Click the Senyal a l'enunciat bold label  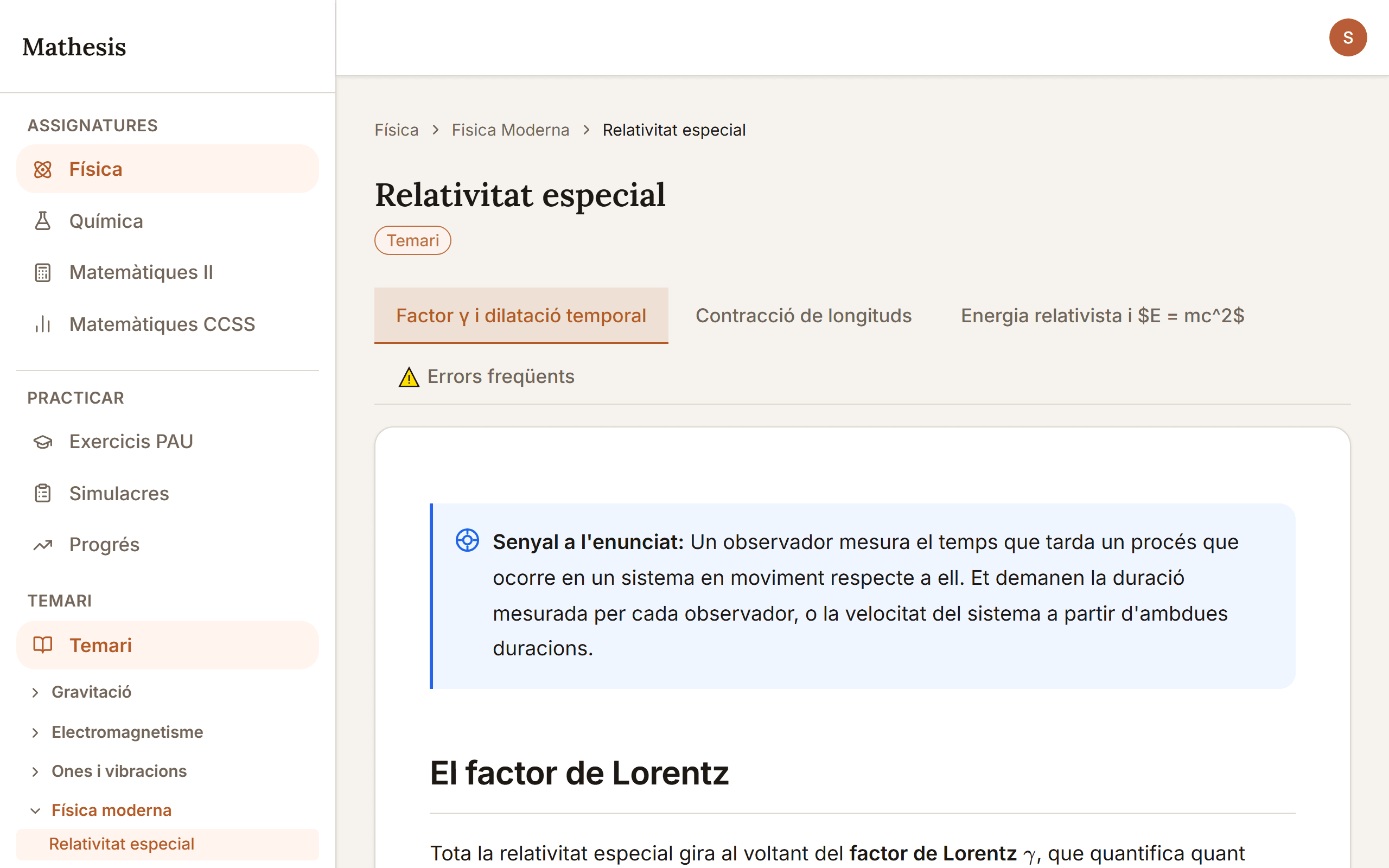click(x=588, y=542)
